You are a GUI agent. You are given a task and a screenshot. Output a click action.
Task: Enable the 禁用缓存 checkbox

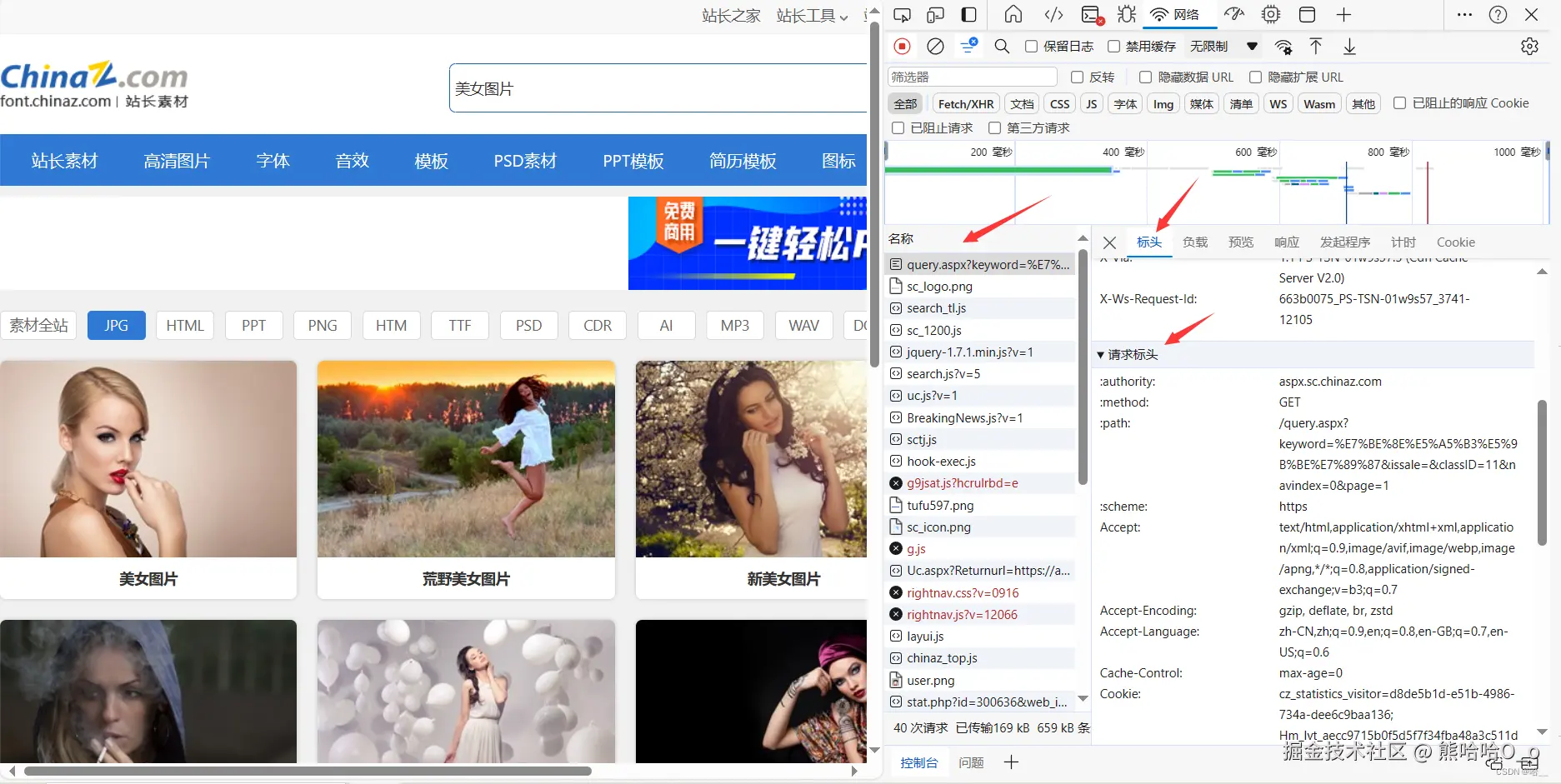point(1114,46)
